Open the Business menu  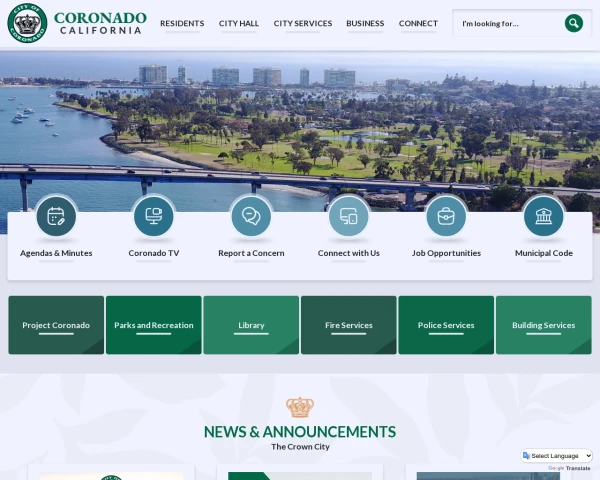point(365,23)
